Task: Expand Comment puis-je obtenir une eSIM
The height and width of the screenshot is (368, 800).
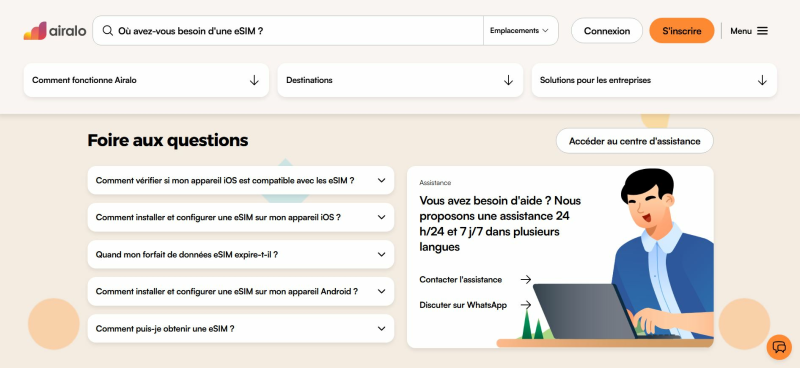Action: (241, 329)
